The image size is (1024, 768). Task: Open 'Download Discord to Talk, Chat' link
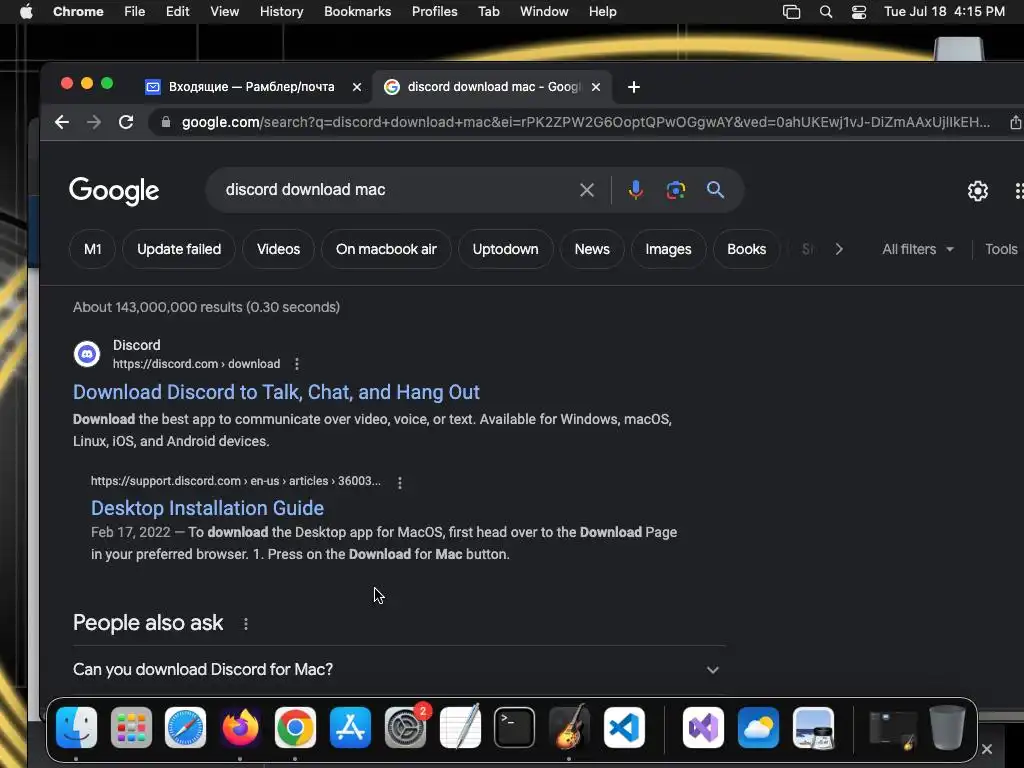[276, 392]
